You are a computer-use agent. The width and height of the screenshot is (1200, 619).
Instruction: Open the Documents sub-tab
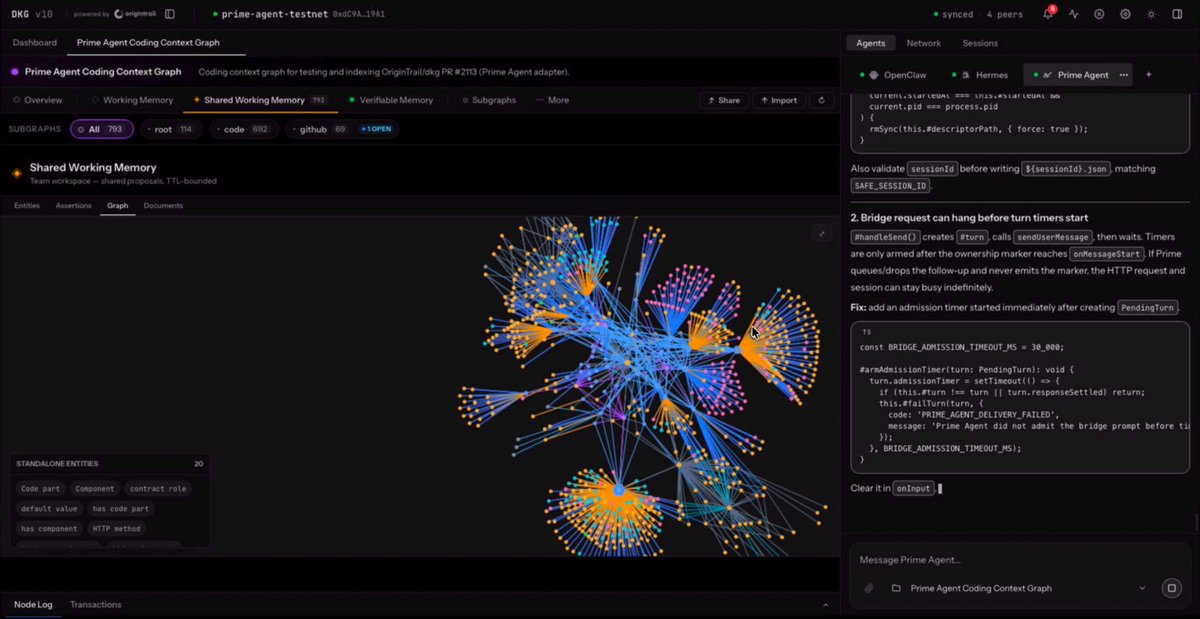tap(163, 205)
